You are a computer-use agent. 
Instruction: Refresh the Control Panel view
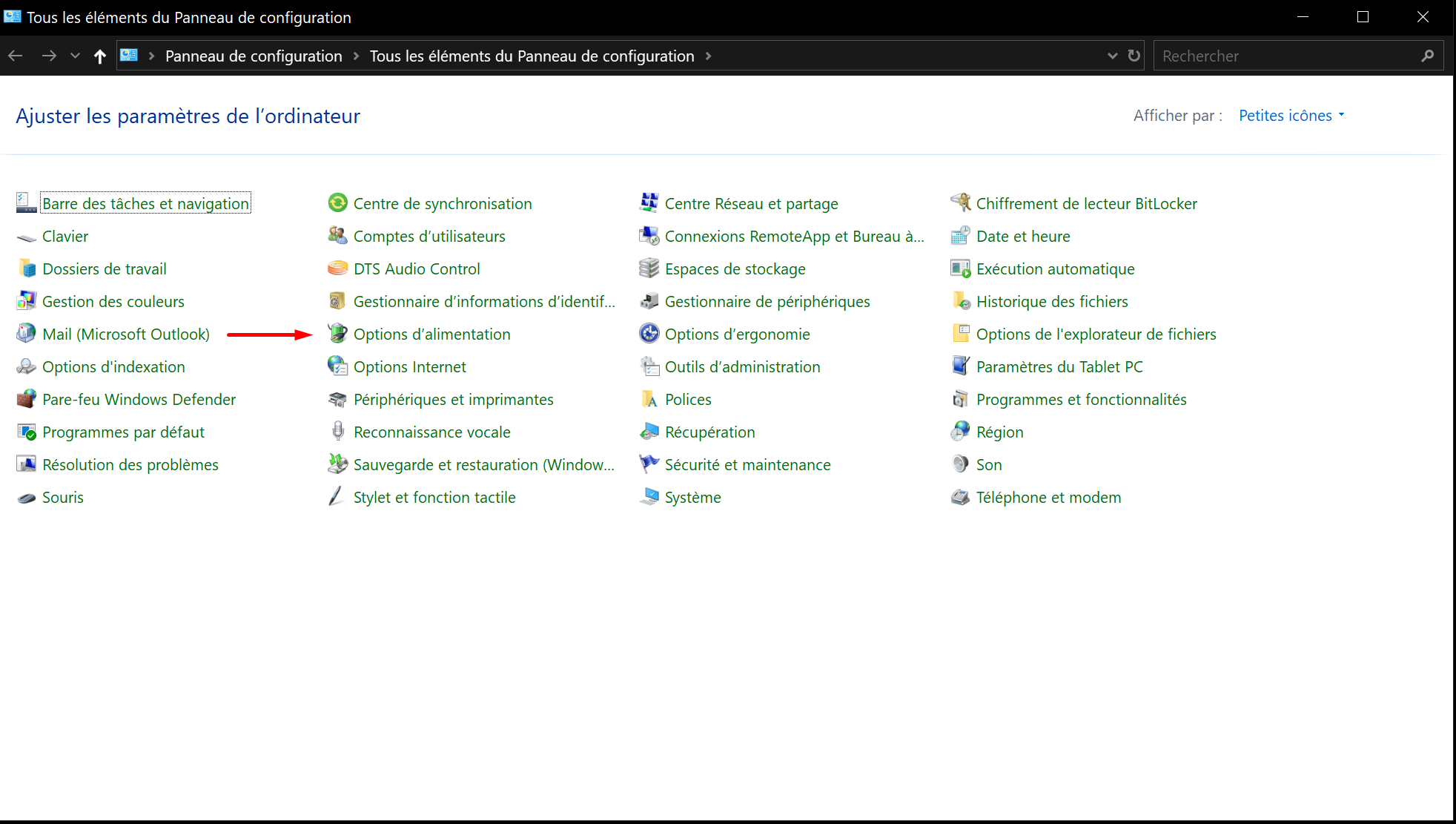pyautogui.click(x=1134, y=56)
